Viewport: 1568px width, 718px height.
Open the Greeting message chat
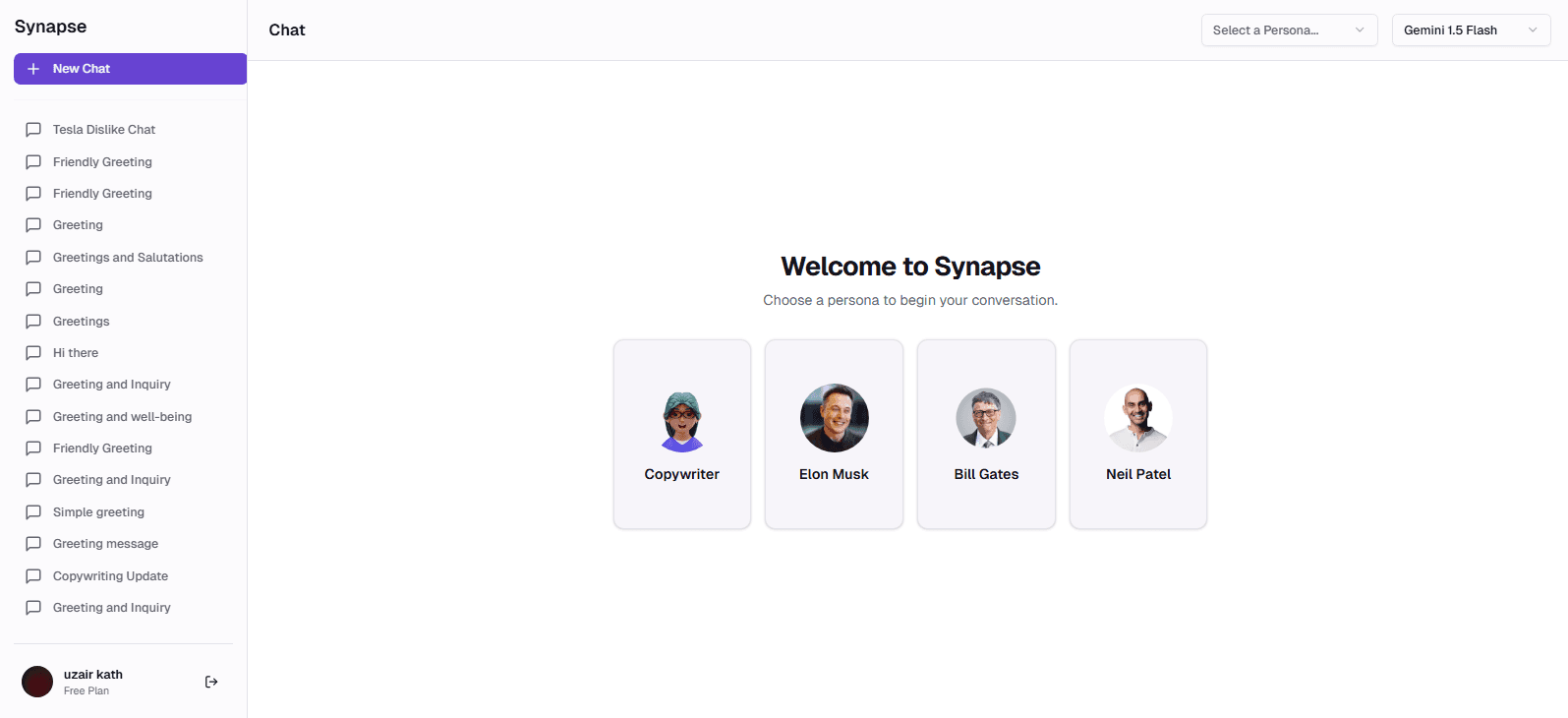105,544
